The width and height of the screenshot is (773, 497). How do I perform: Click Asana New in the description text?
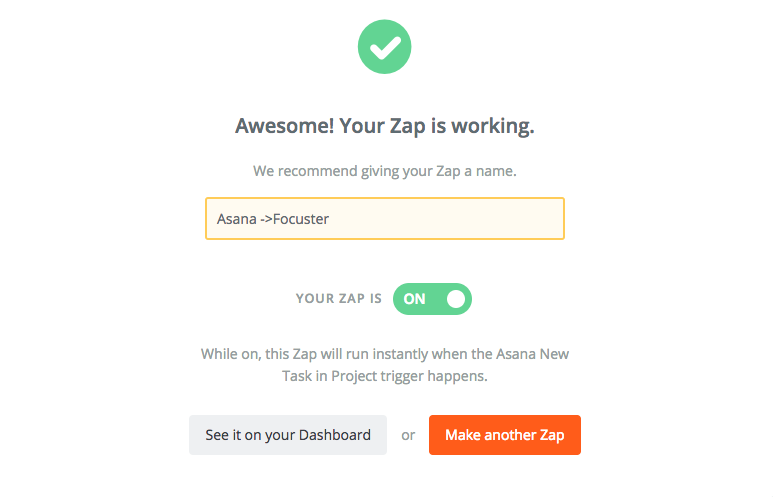tap(532, 354)
